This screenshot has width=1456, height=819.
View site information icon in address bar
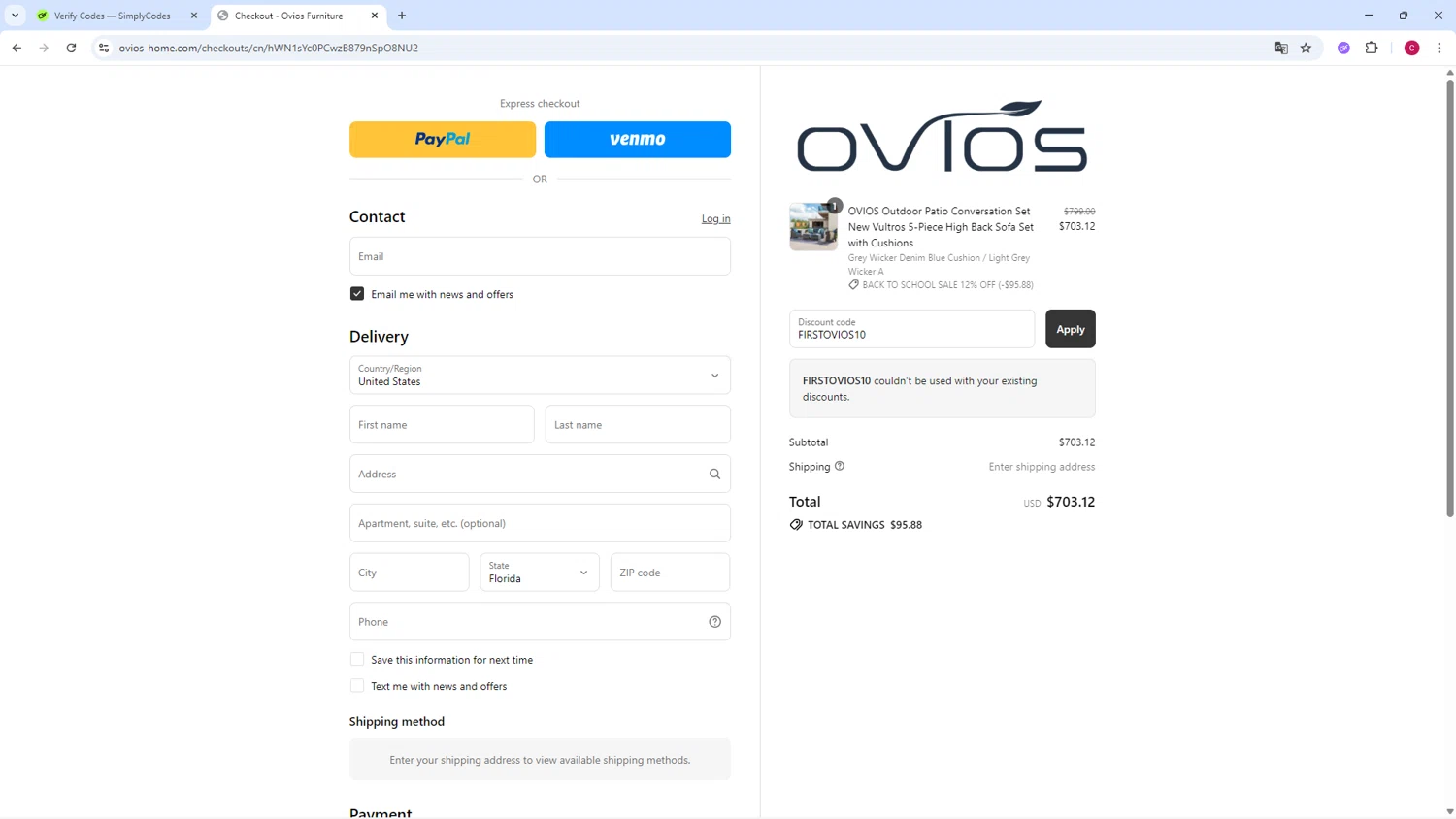104,48
